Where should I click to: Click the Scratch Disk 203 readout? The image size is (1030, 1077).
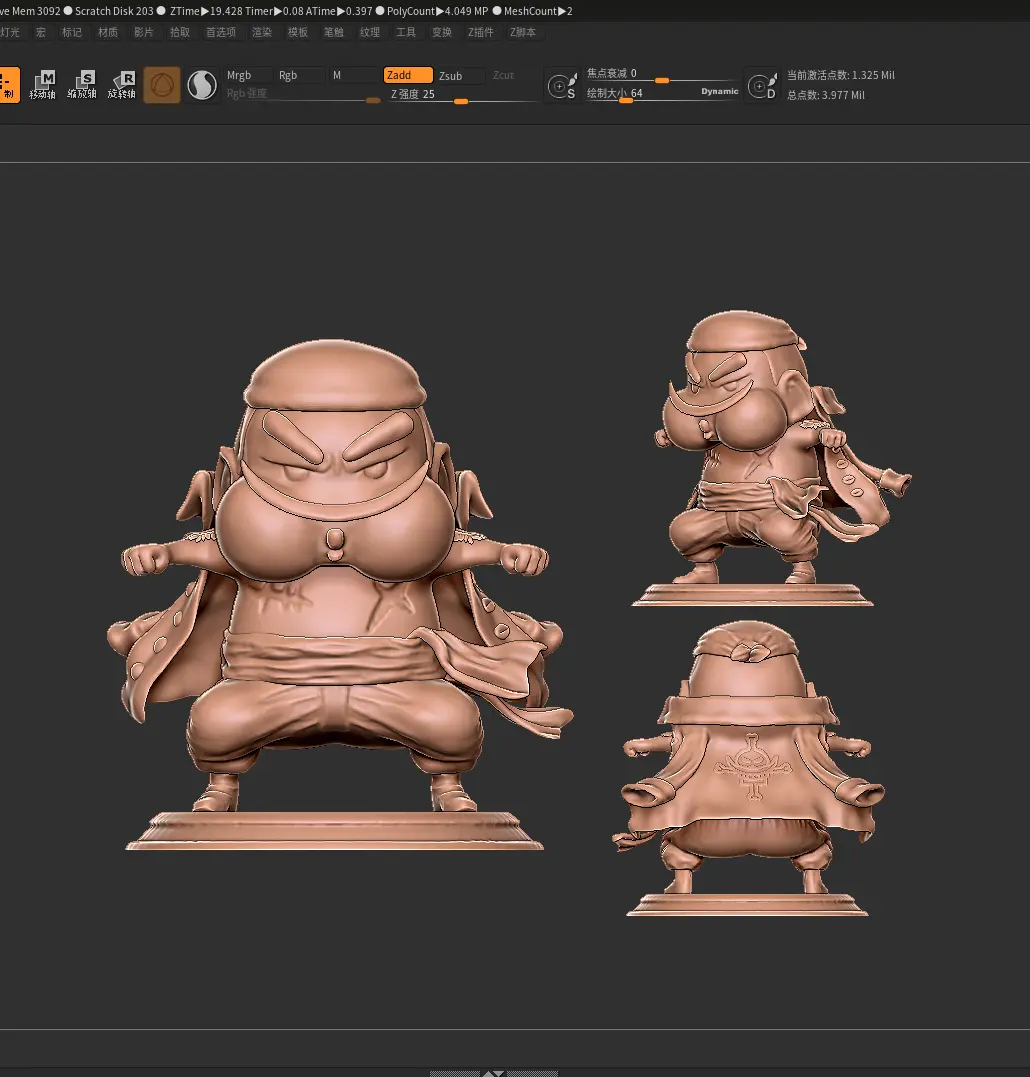tap(114, 11)
